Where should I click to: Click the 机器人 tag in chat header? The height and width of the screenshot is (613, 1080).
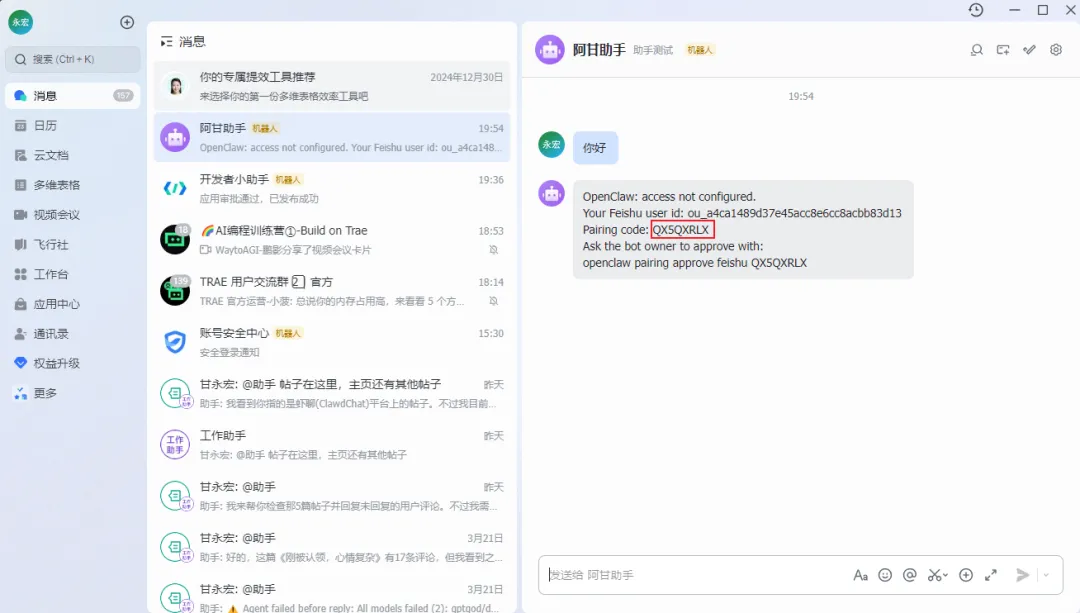click(700, 50)
